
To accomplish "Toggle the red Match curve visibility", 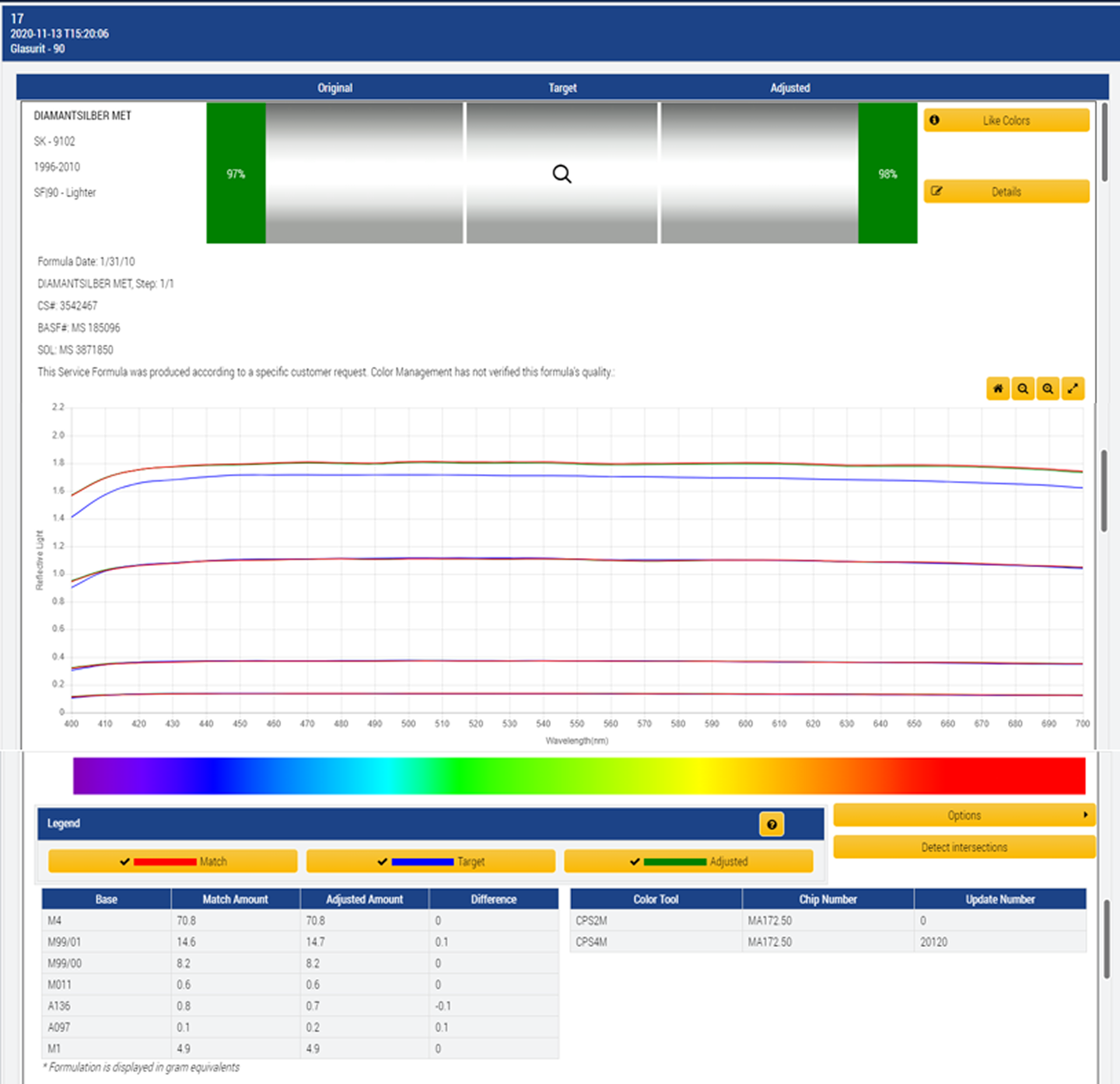I will [173, 861].
